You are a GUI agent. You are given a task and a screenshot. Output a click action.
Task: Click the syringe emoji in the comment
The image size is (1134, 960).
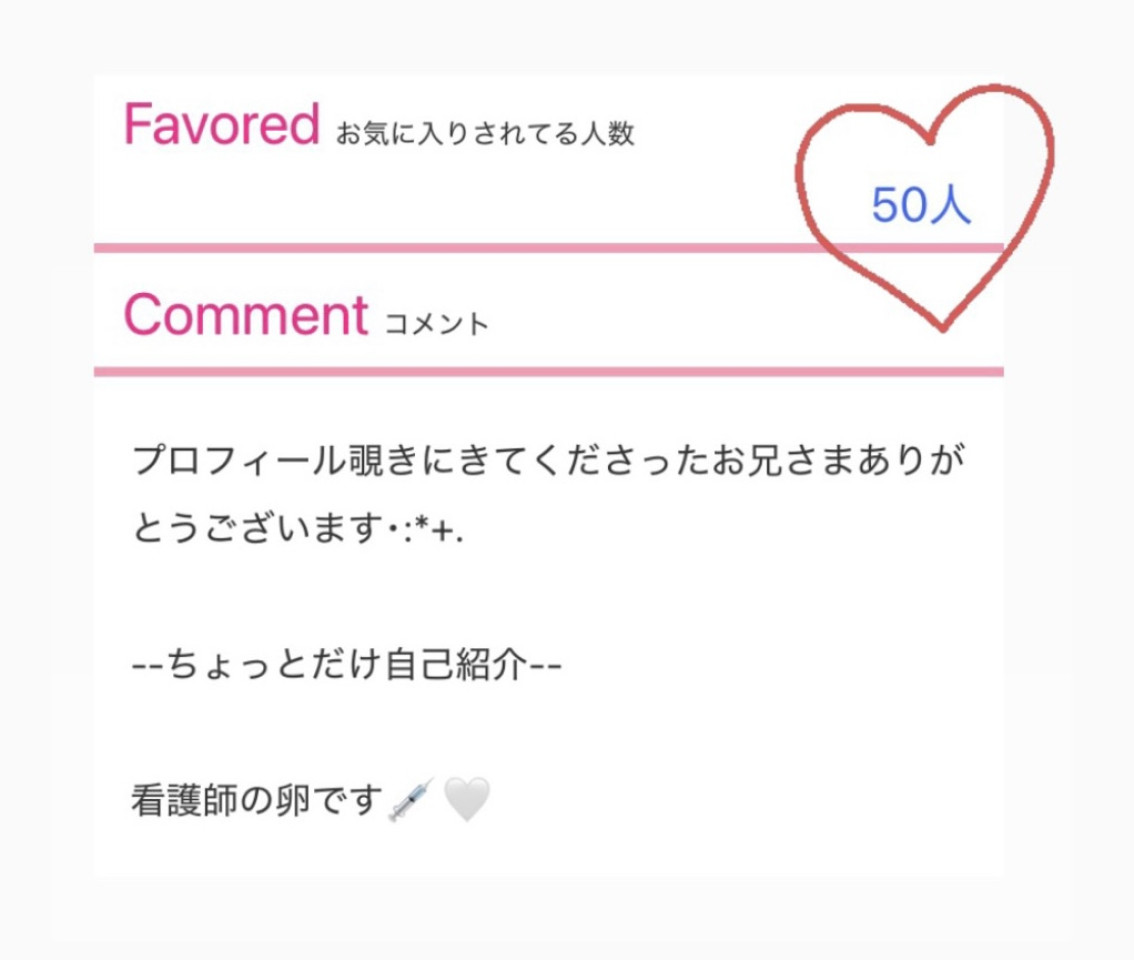point(410,800)
